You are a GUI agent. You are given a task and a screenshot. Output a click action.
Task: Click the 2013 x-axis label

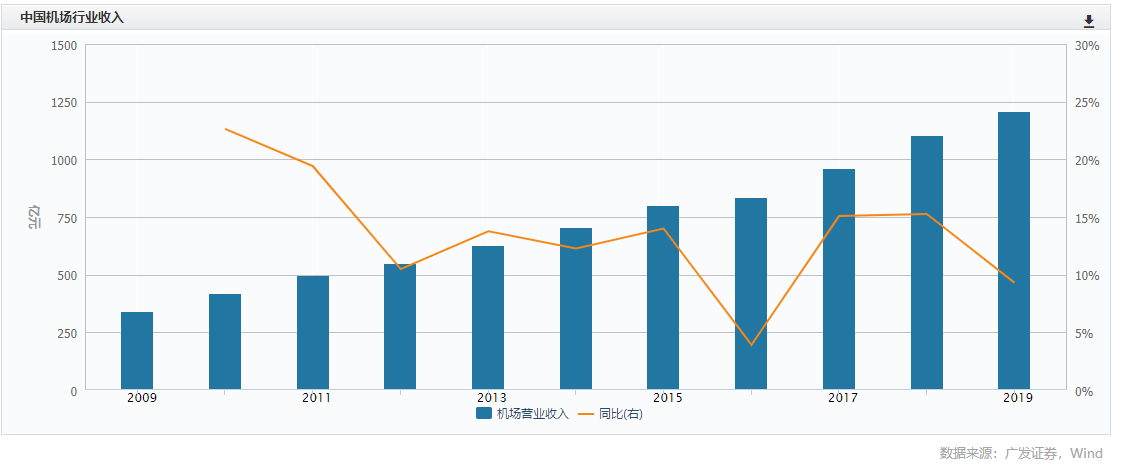(491, 398)
